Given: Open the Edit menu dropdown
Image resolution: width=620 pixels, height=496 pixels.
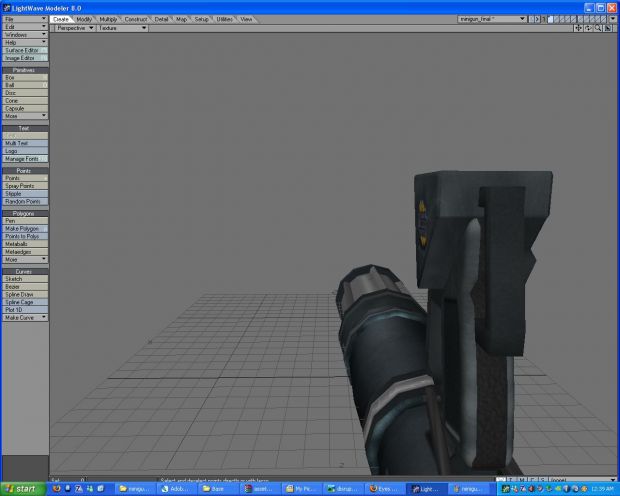Looking at the screenshot, I should pyautogui.click(x=25, y=27).
